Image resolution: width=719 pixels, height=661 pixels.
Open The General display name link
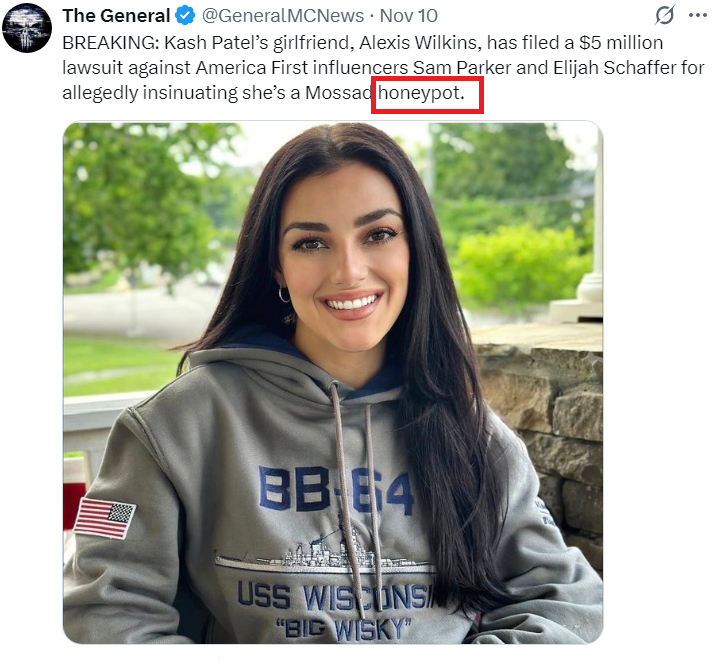[116, 16]
